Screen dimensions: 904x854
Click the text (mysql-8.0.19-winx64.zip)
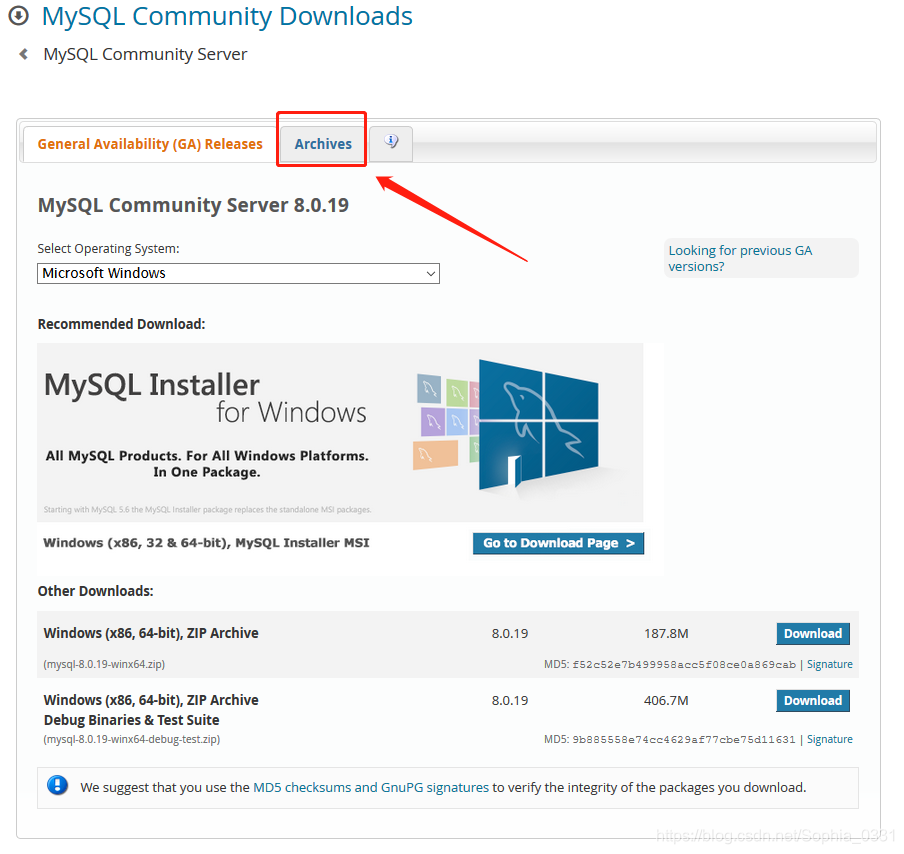tap(104, 664)
